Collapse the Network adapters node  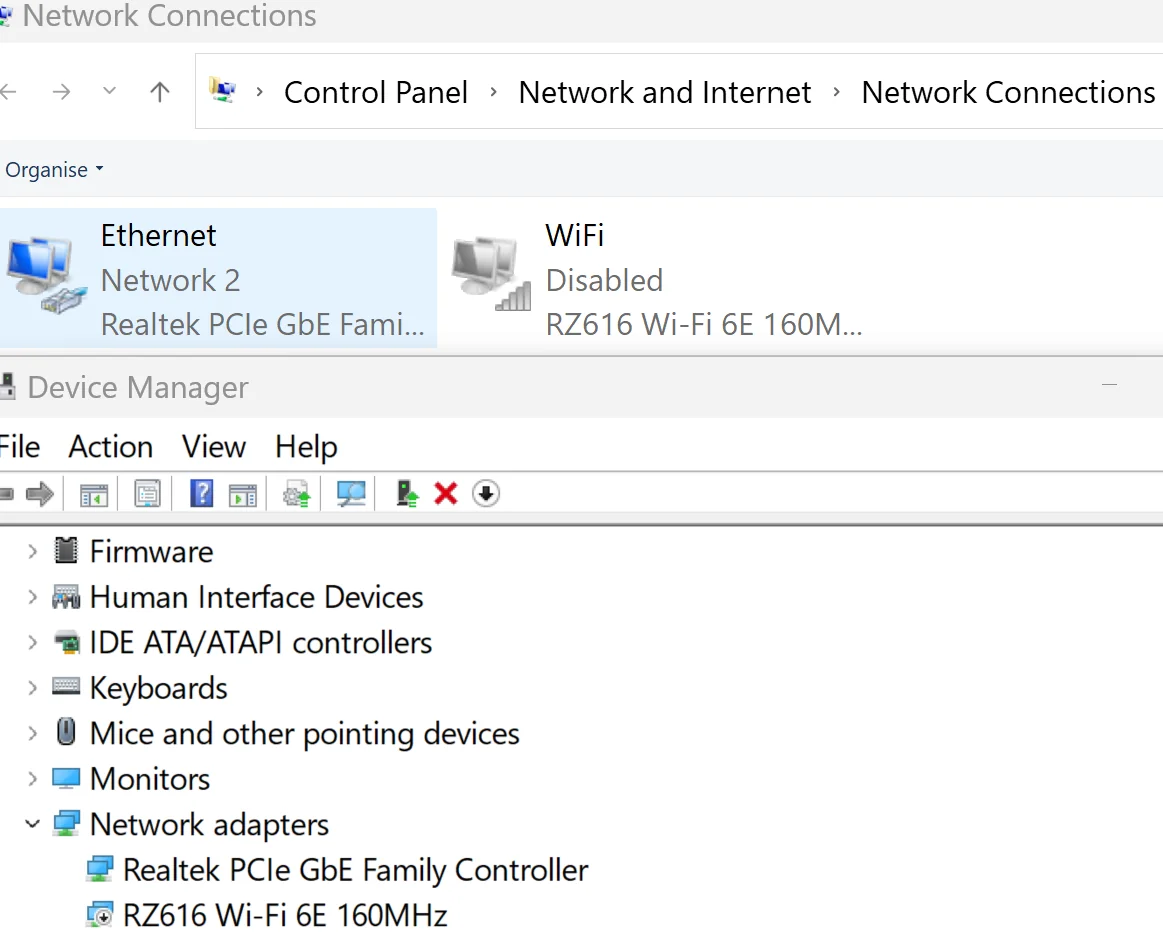(x=32, y=824)
